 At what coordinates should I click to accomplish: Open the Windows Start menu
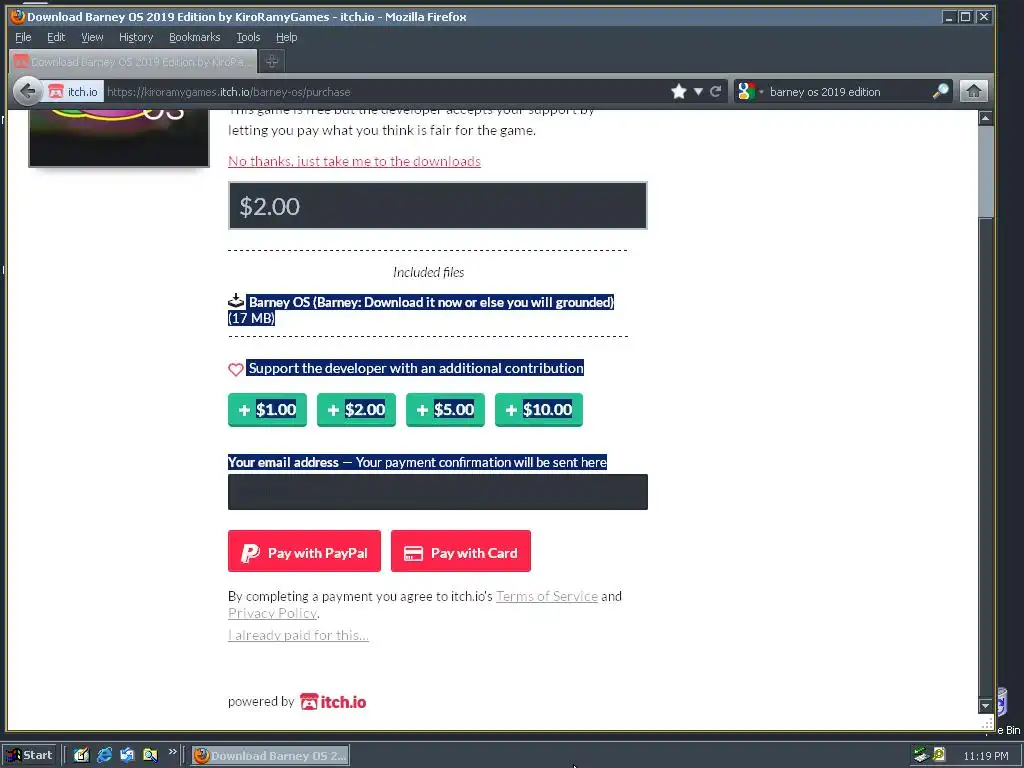point(31,756)
